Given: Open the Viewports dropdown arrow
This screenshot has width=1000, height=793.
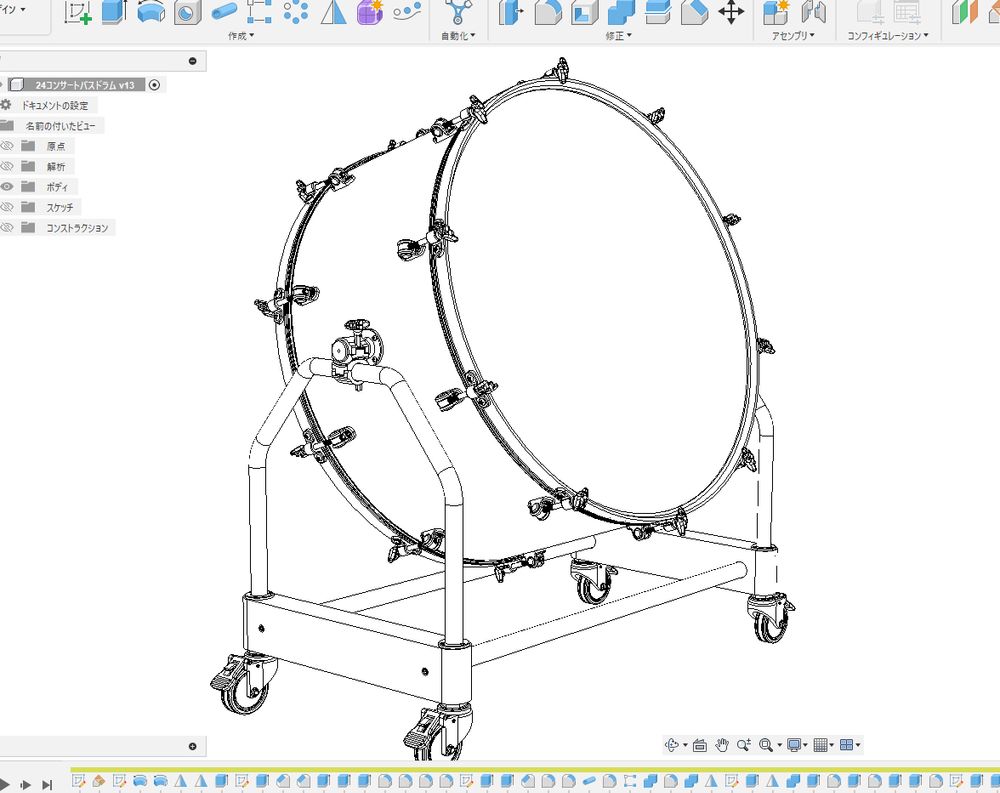Looking at the screenshot, I should pyautogui.click(x=858, y=745).
